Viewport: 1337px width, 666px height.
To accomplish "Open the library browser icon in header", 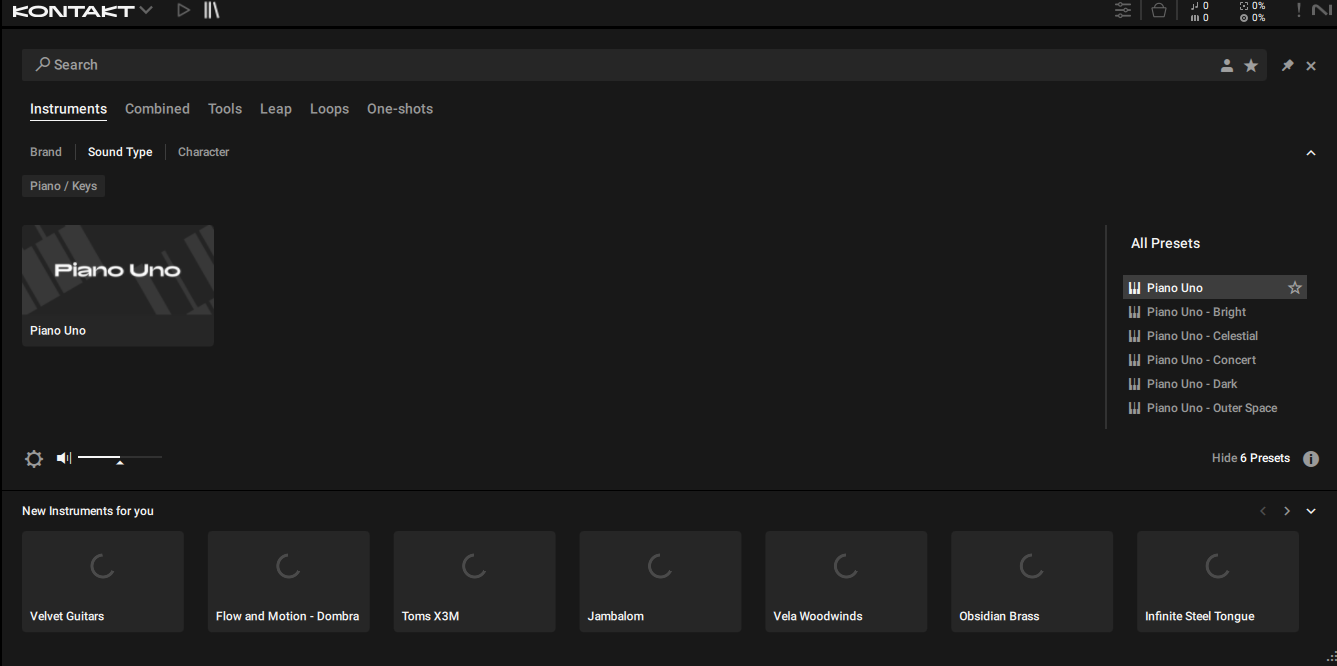I will pyautogui.click(x=211, y=11).
